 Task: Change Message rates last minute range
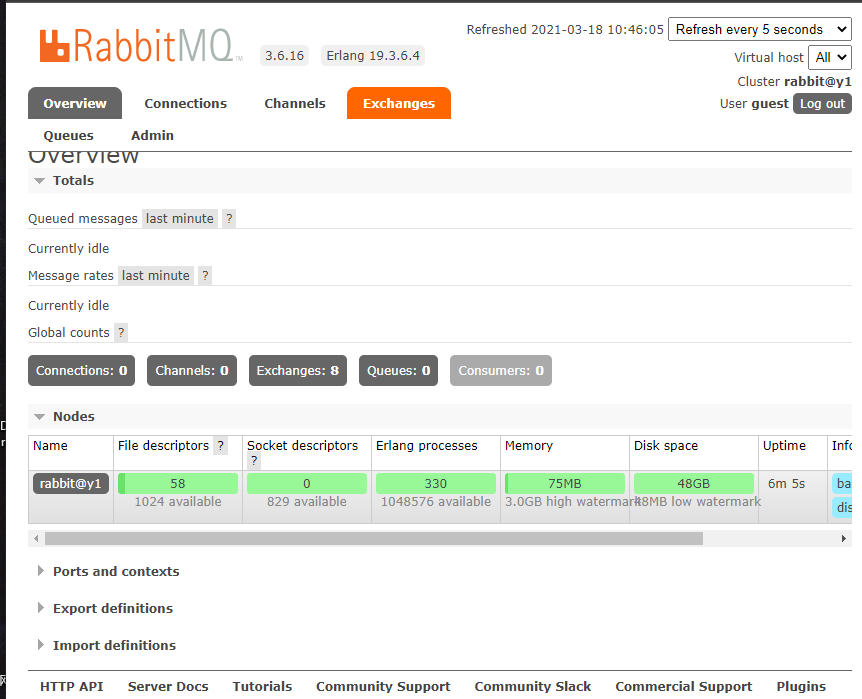[x=156, y=276]
